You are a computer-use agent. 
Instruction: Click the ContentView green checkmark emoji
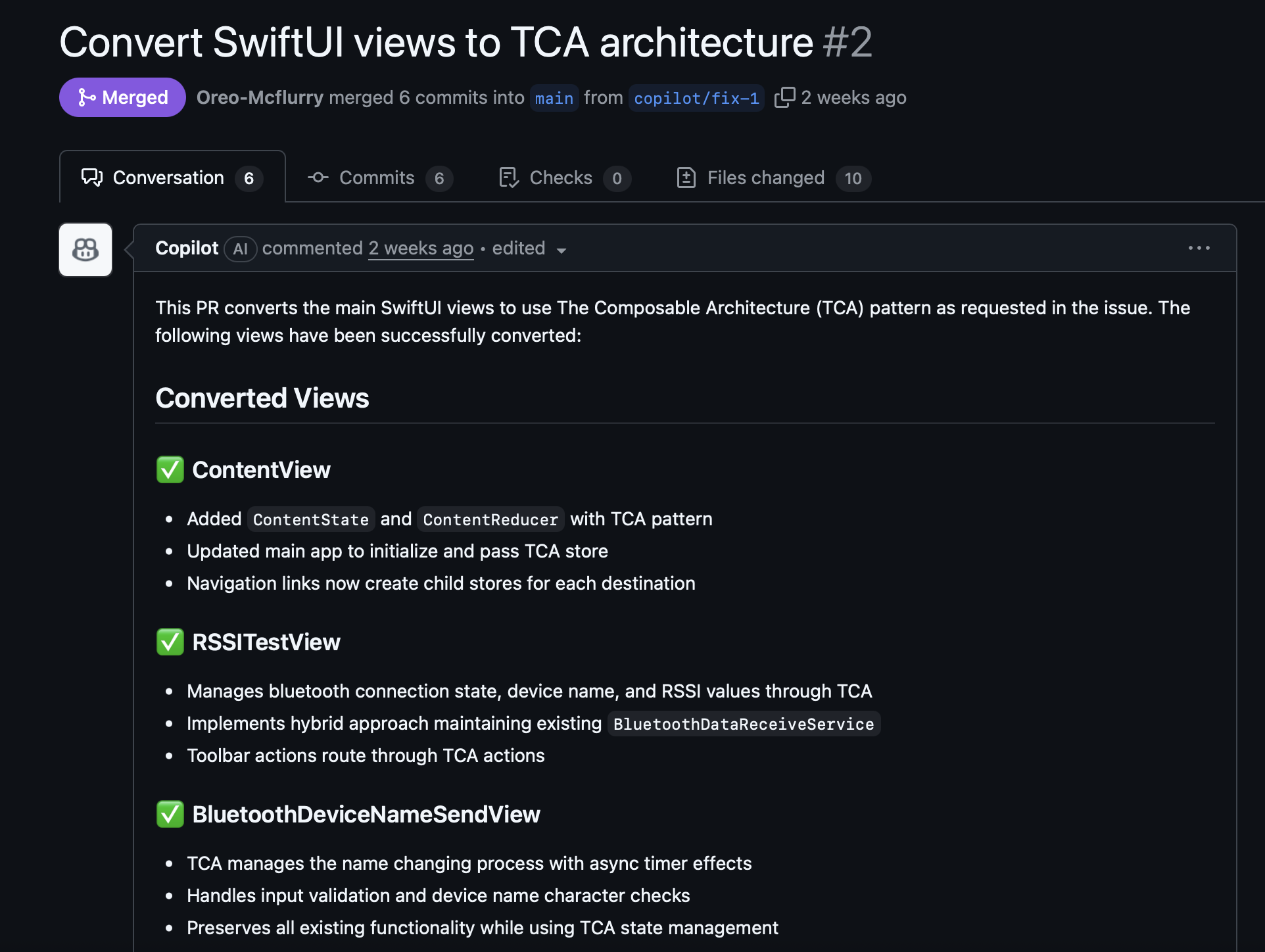coord(170,470)
